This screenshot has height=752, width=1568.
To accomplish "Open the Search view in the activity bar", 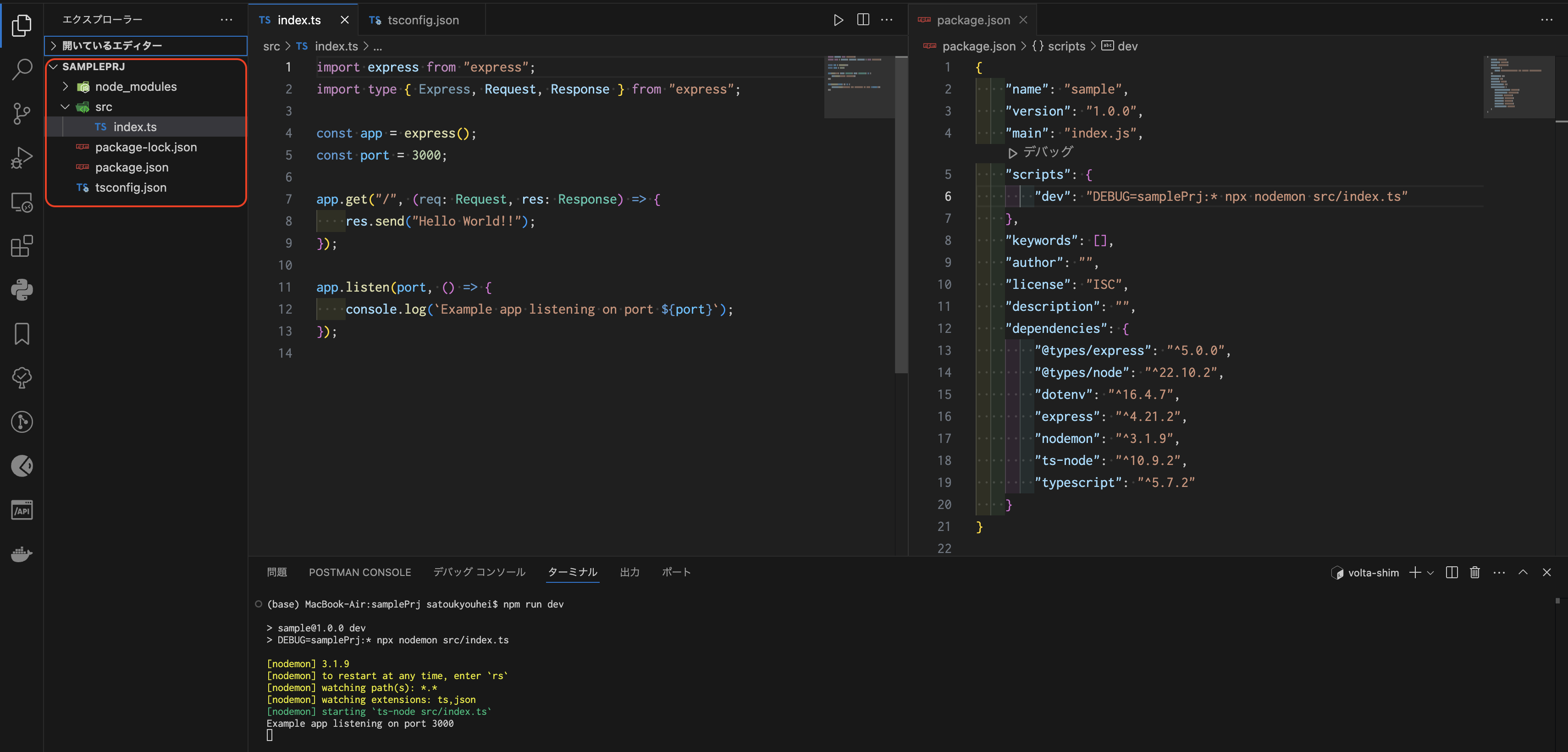I will coord(22,69).
